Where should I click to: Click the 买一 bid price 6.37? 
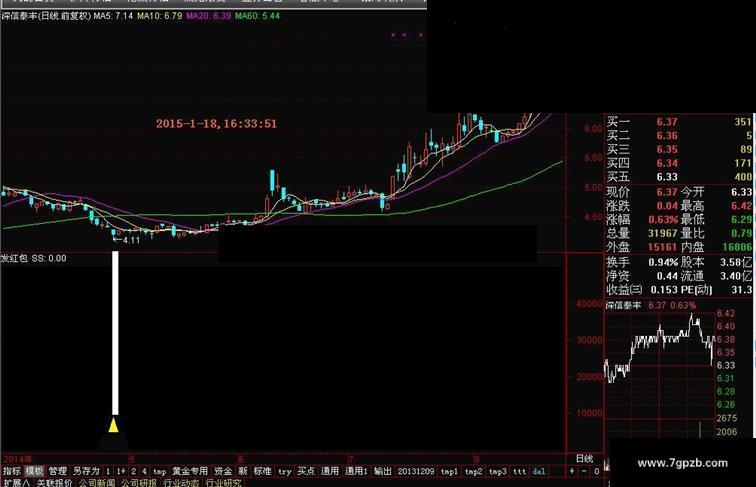pyautogui.click(x=667, y=122)
